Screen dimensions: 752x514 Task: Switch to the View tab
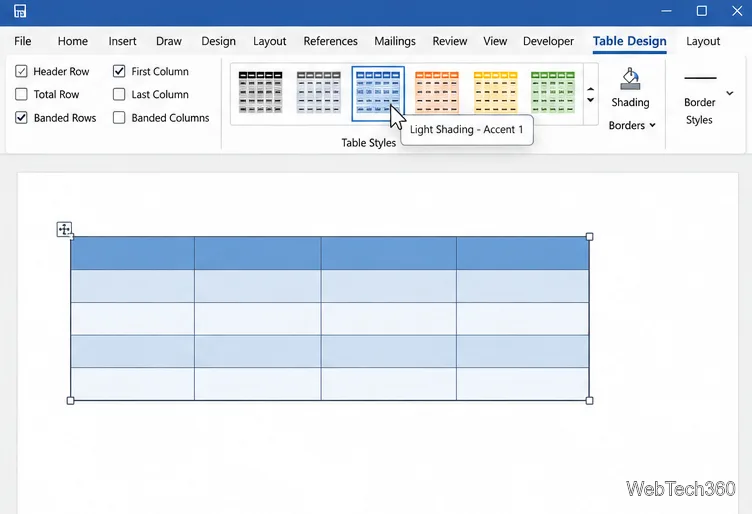click(495, 41)
